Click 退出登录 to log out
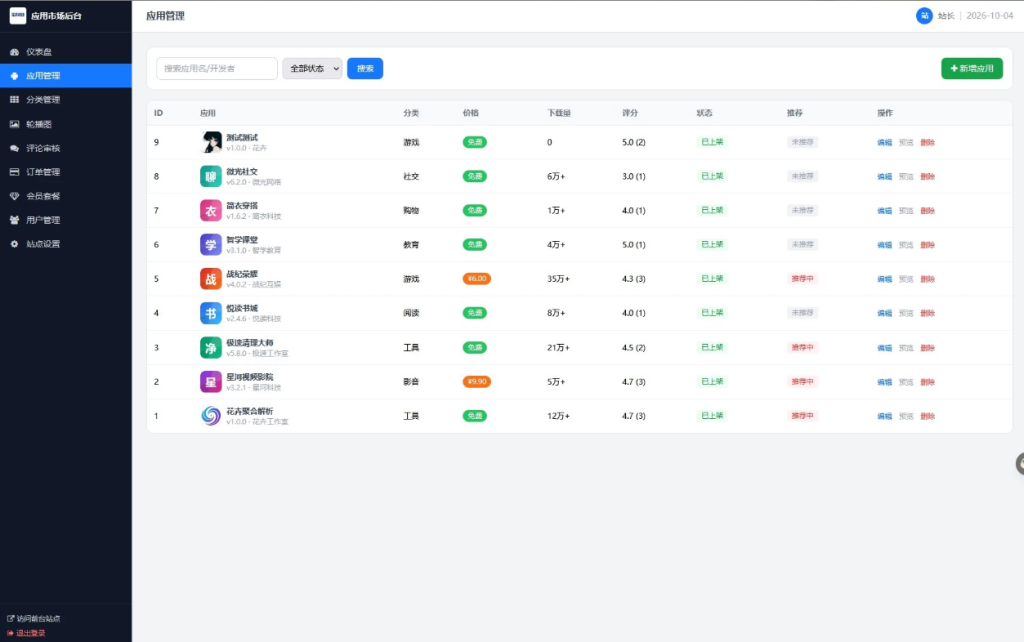The image size is (1024, 642). [x=26, y=633]
